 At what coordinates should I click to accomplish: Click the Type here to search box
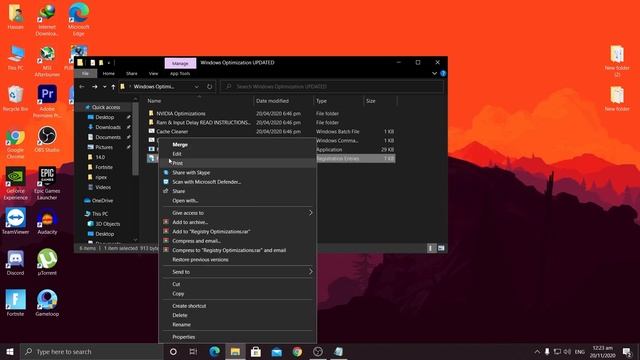(x=91, y=351)
